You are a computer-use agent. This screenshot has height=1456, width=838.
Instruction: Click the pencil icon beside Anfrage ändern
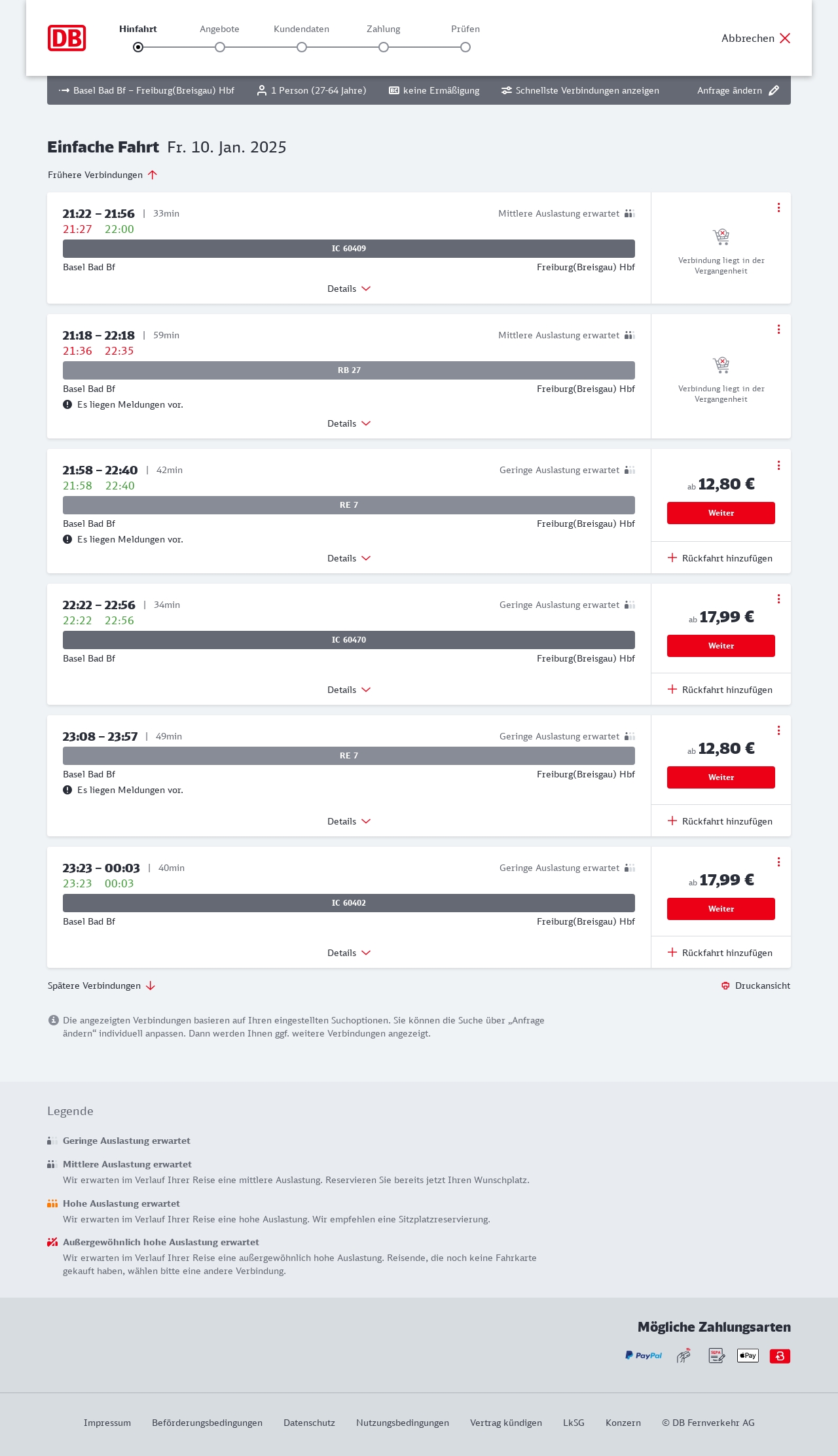click(x=774, y=90)
